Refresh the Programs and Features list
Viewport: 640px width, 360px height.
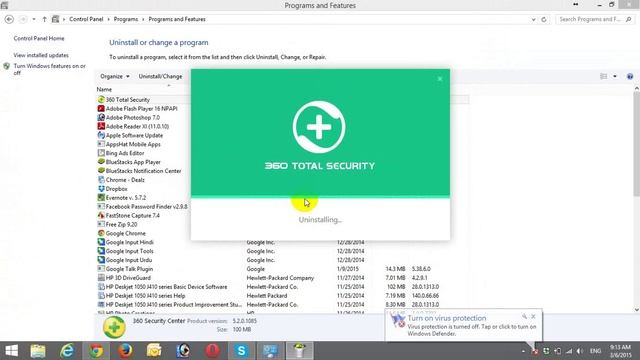click(x=544, y=19)
